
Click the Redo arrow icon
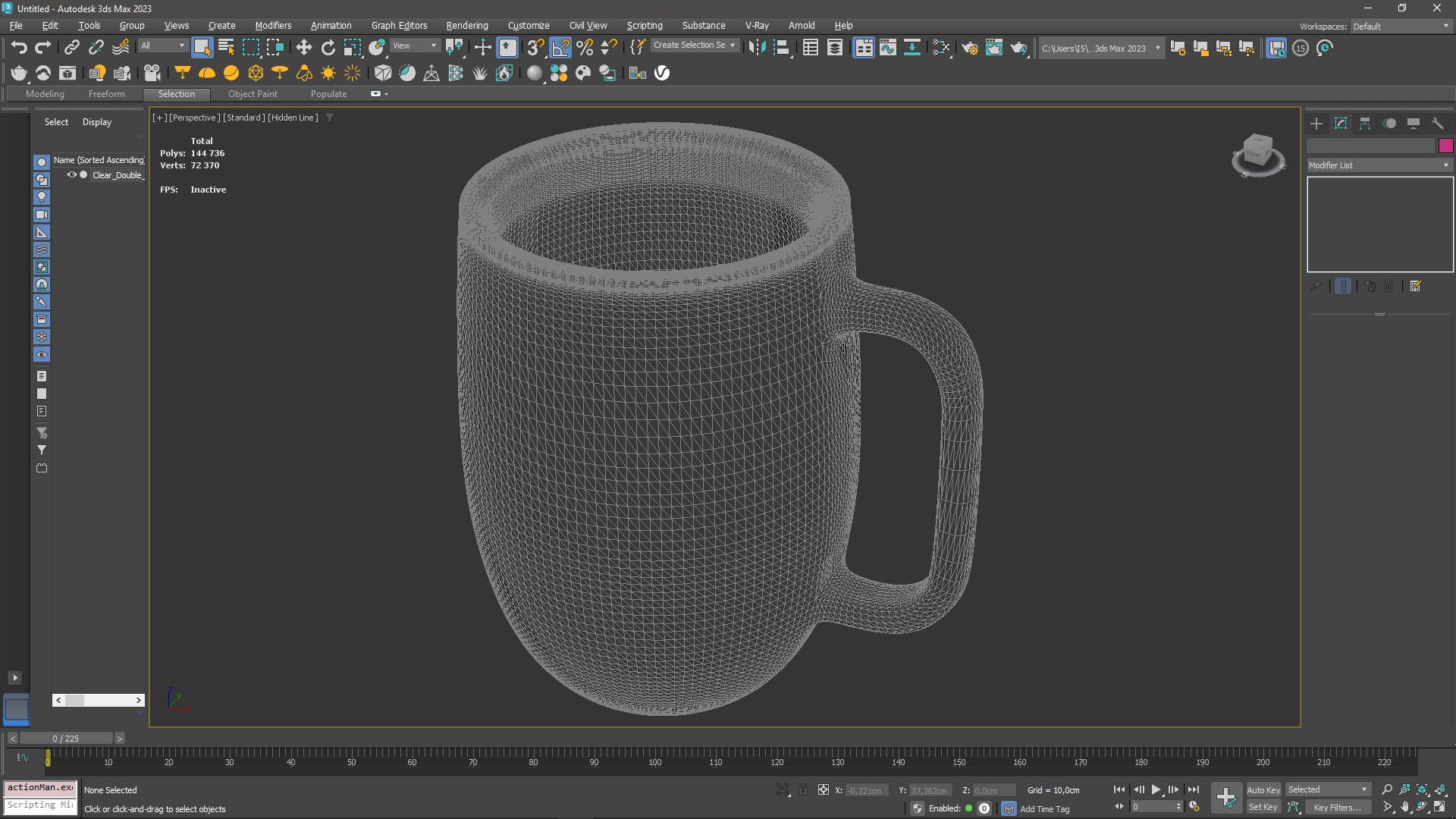(43, 48)
